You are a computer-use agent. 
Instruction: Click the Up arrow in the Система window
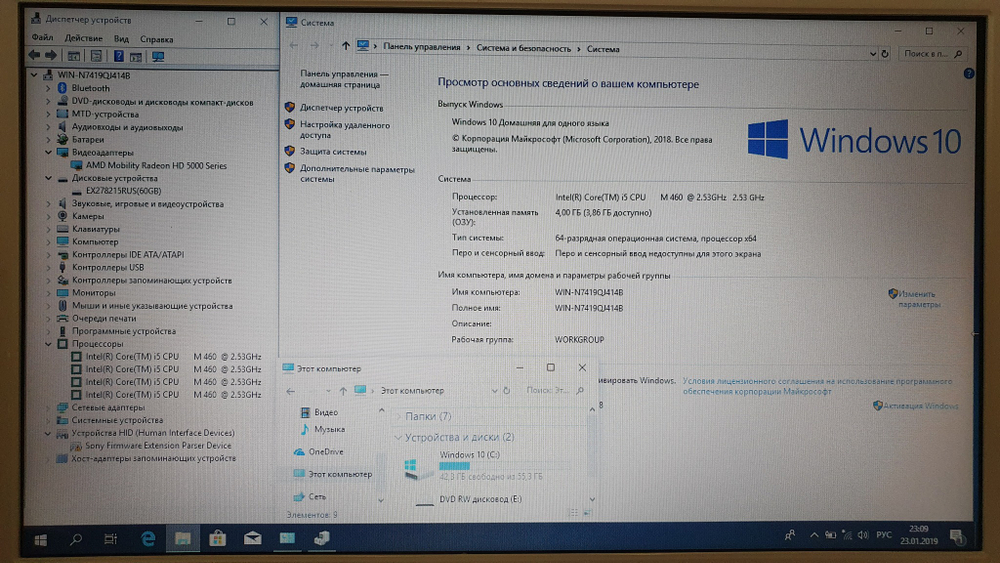coord(346,46)
